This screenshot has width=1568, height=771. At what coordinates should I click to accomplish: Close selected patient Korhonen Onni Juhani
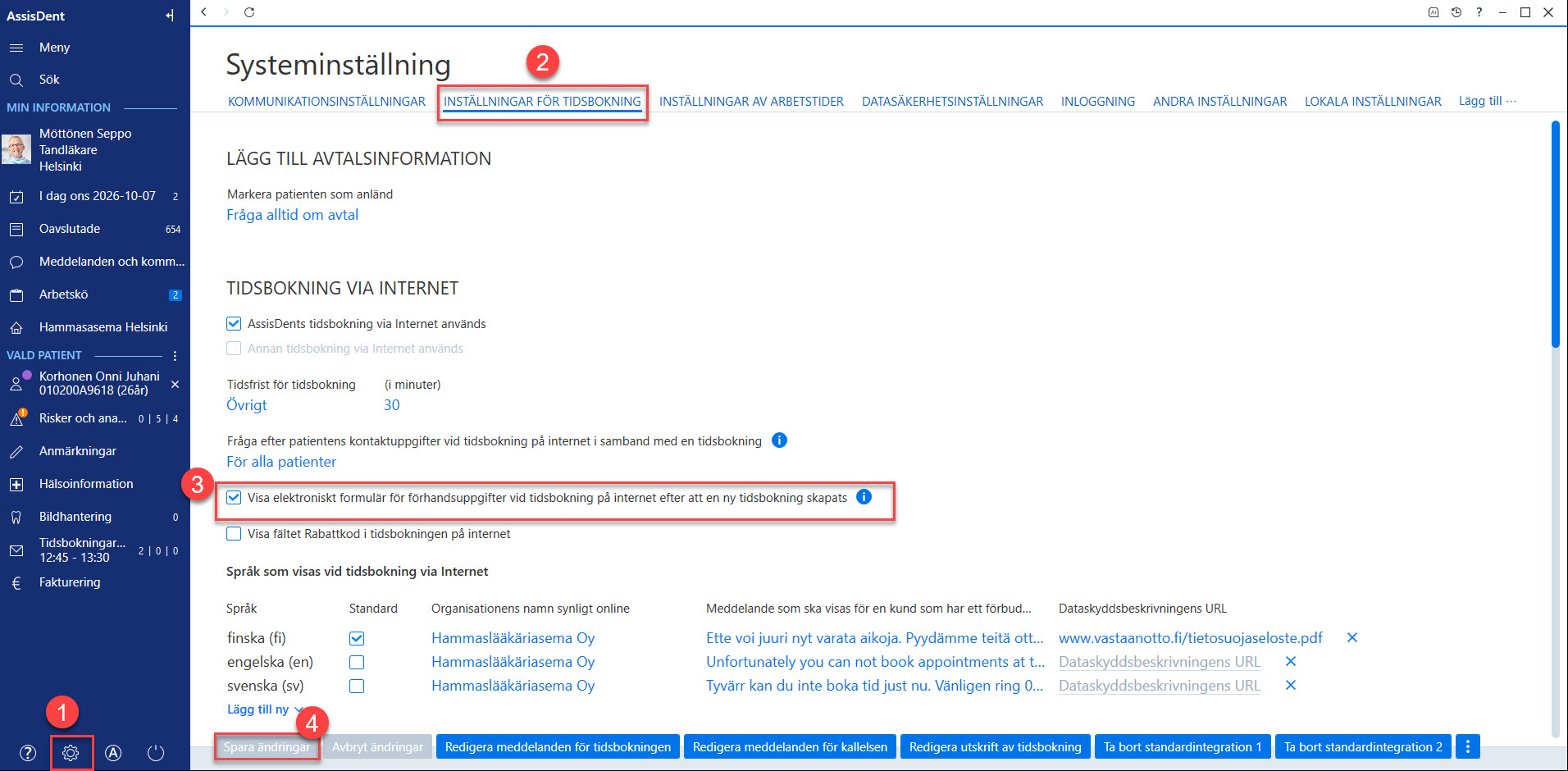pos(175,384)
